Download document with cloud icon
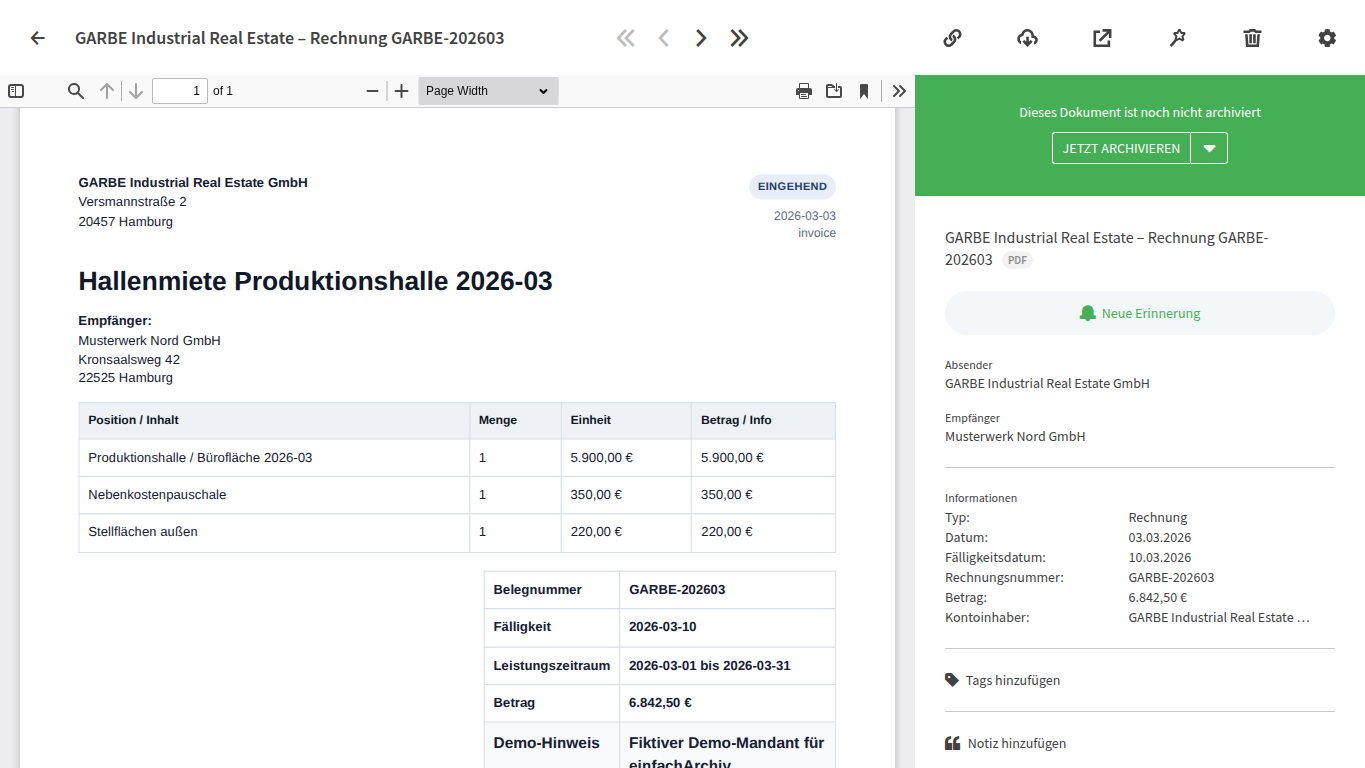 click(1027, 38)
